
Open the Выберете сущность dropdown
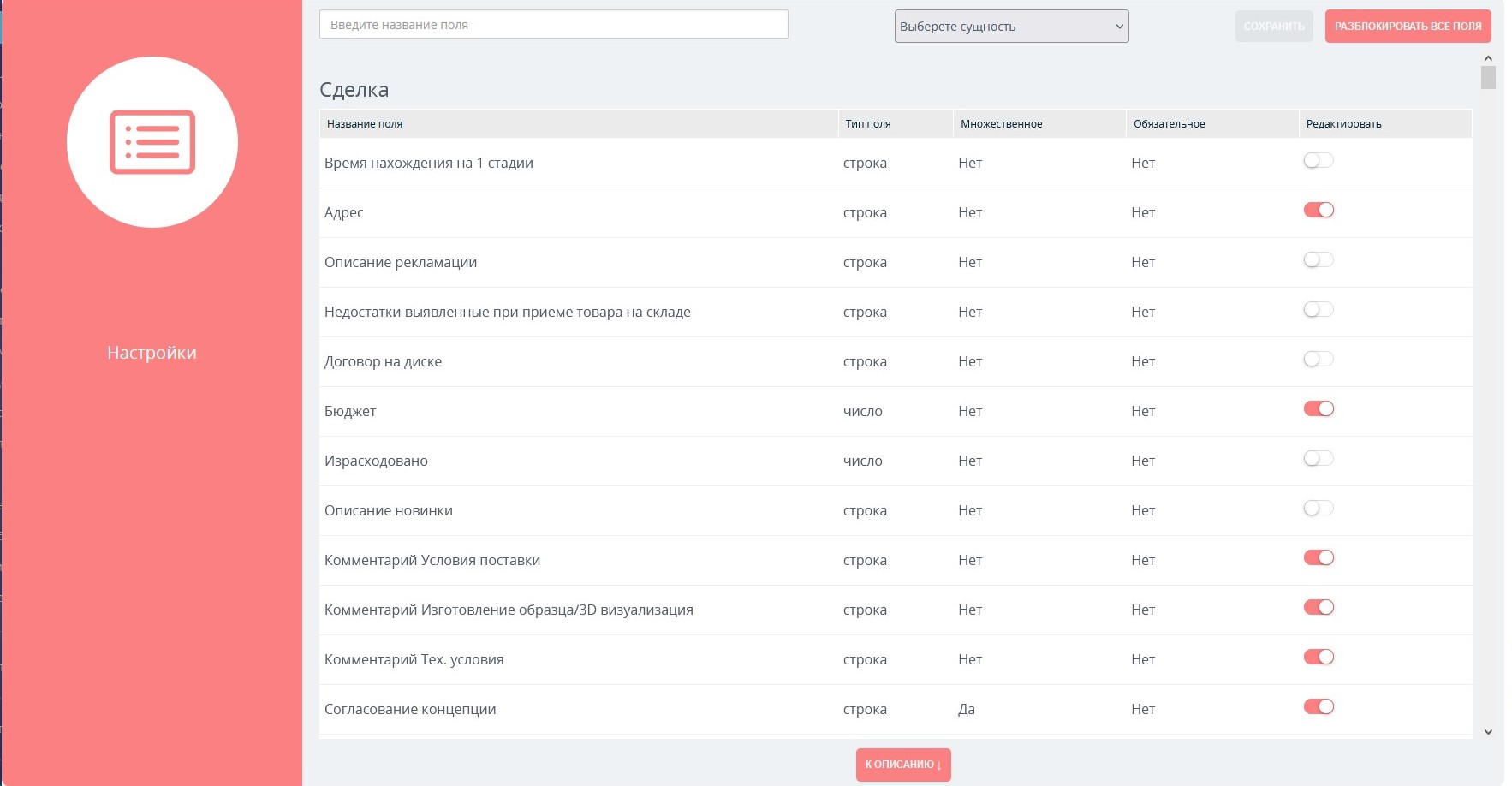tap(1011, 27)
